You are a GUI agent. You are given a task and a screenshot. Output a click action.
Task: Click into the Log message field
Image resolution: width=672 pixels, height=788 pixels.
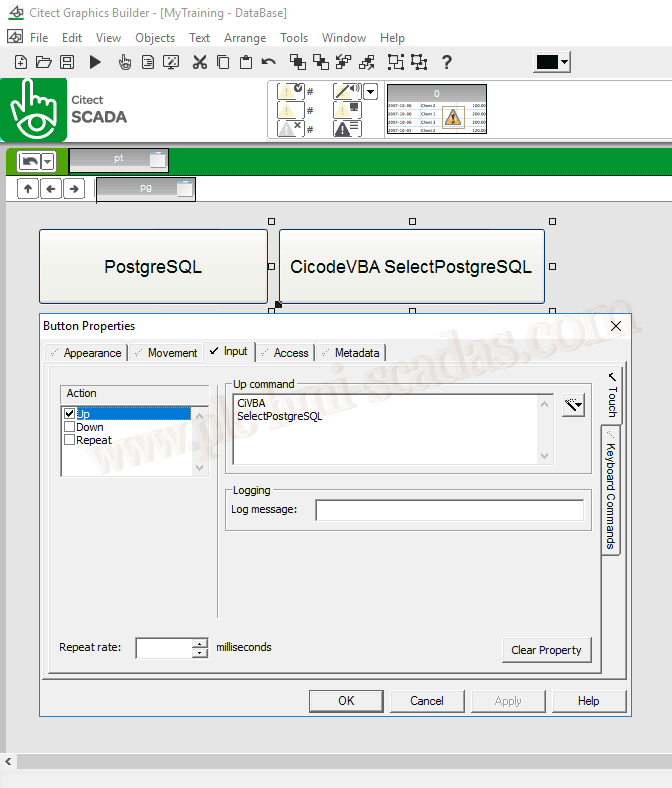point(449,510)
